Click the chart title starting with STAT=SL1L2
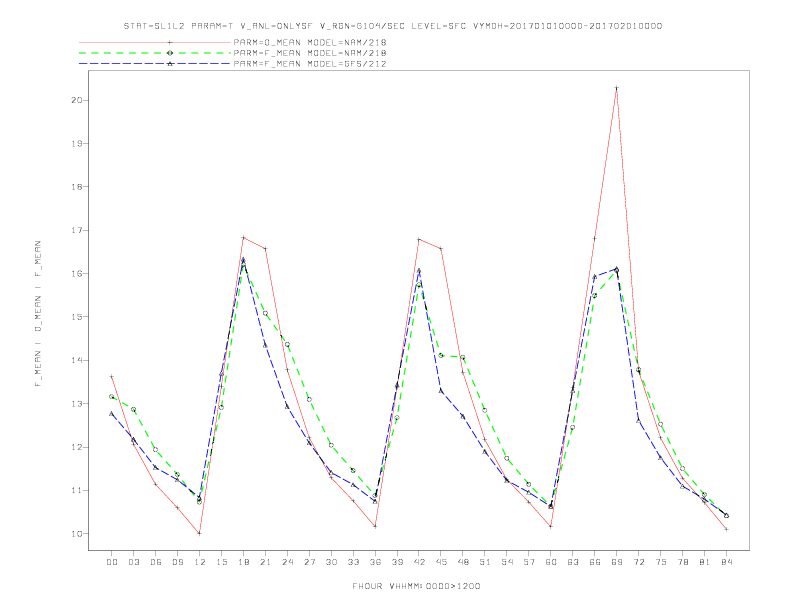 393,26
